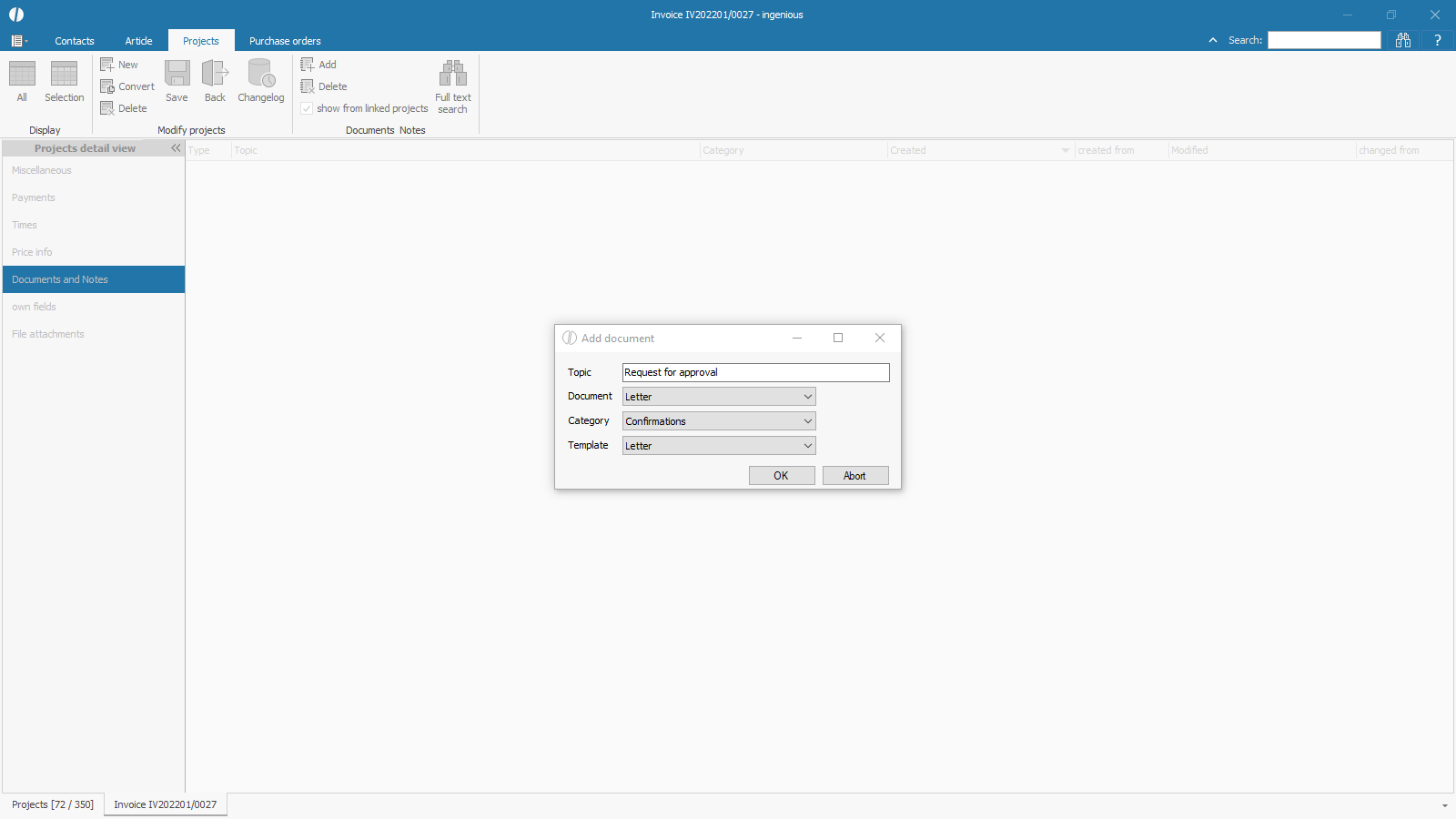Switch to the Contacts tab

coord(75,41)
